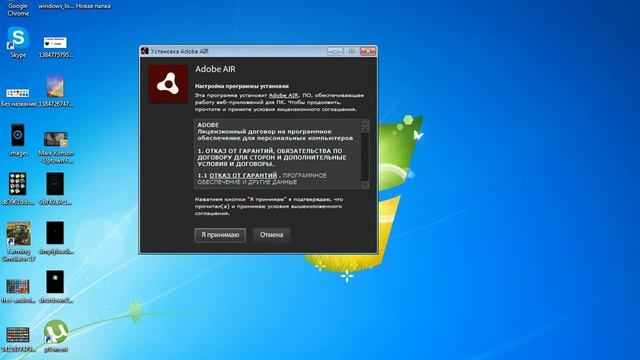This screenshot has height=360, width=640.
Task: Select the Farming Simulator 17 shortcut
Action: coord(18,242)
